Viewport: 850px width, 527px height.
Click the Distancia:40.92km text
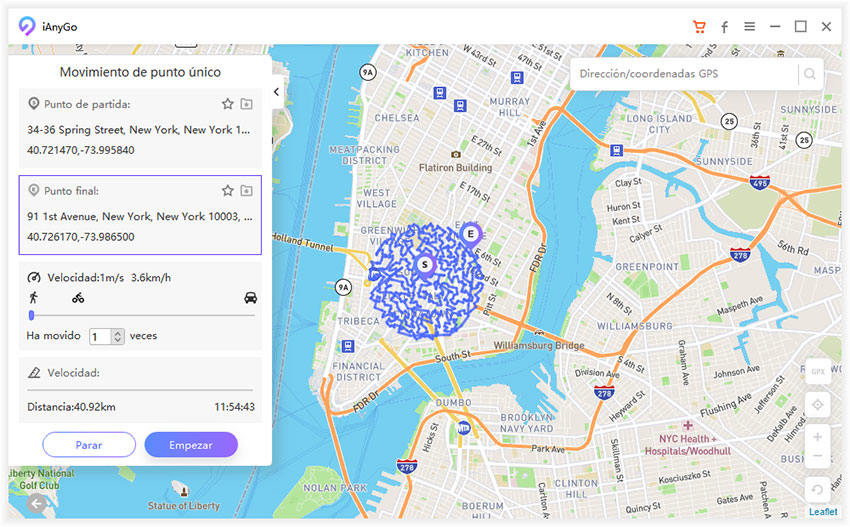click(x=71, y=407)
